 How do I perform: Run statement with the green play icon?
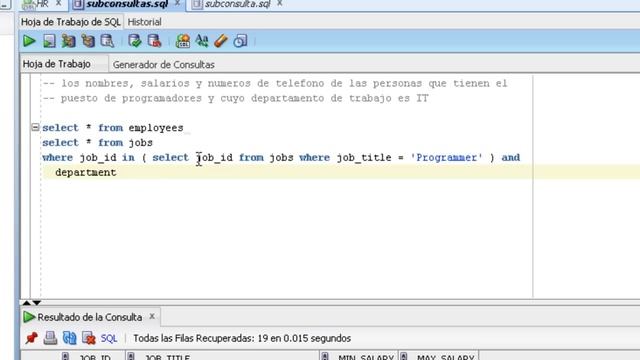[x=29, y=41]
